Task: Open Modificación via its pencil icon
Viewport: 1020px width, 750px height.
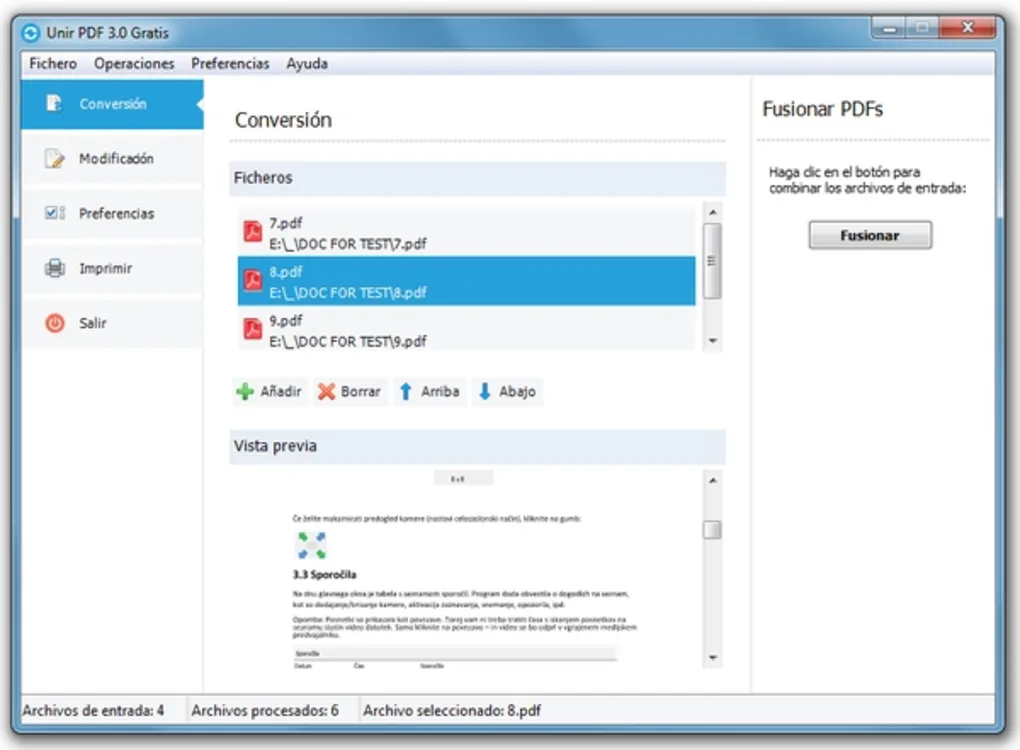Action: [x=55, y=159]
